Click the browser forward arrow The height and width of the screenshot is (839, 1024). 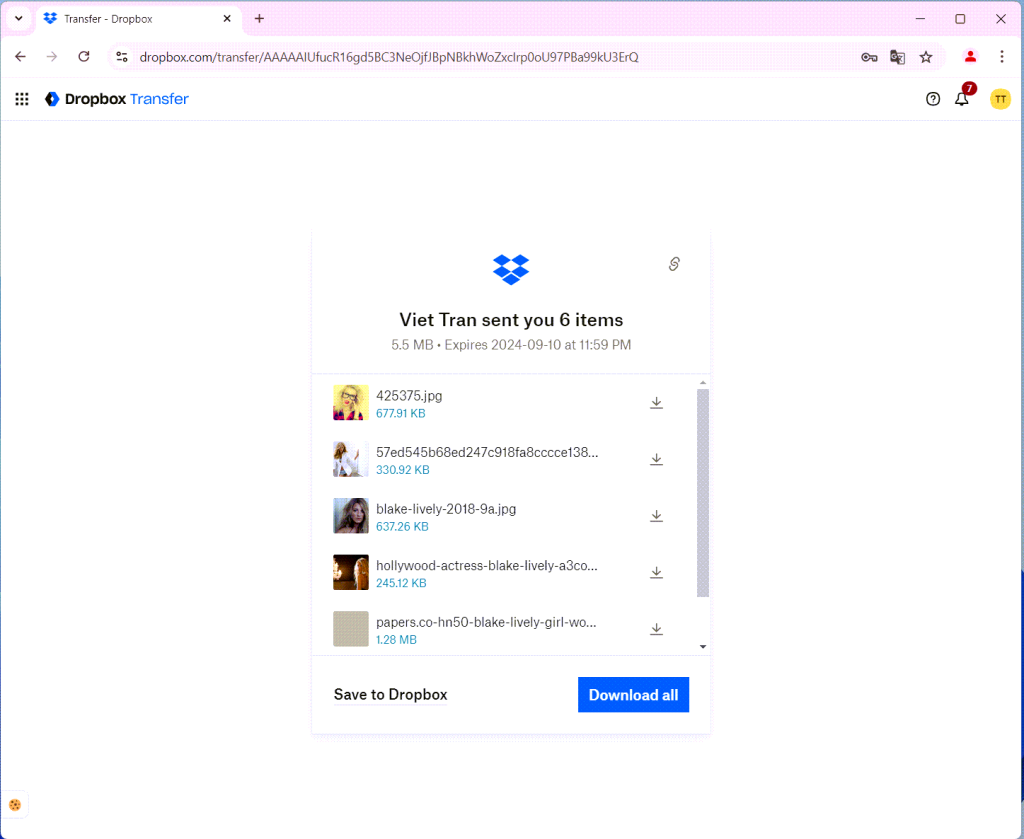point(52,57)
